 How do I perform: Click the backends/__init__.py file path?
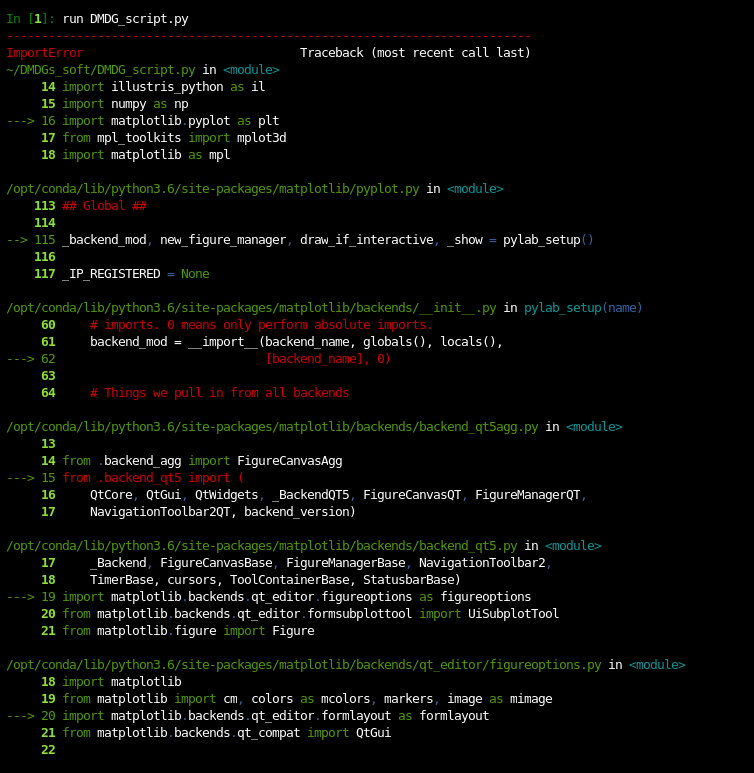250,308
